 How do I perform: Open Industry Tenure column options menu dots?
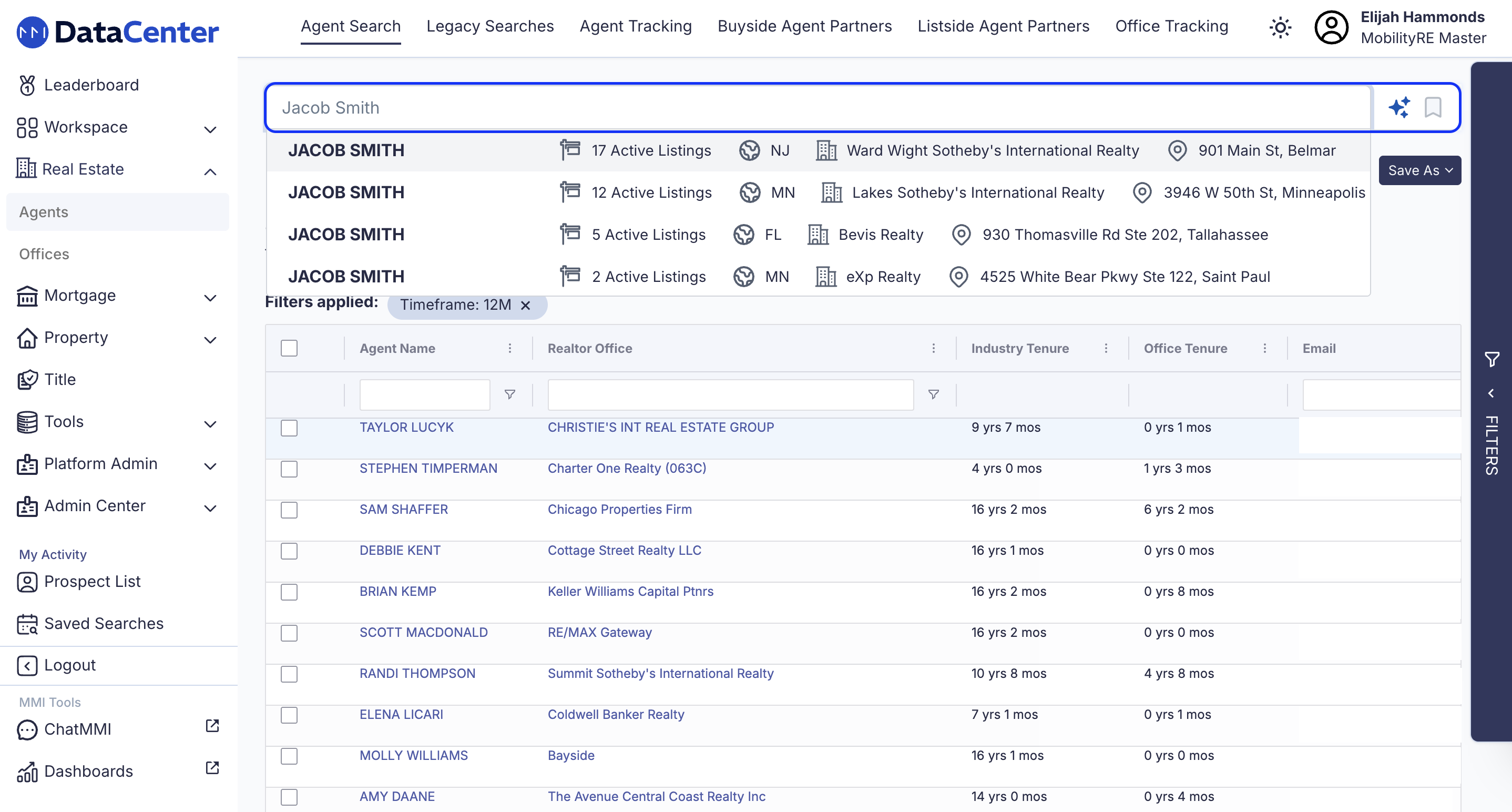point(1106,348)
